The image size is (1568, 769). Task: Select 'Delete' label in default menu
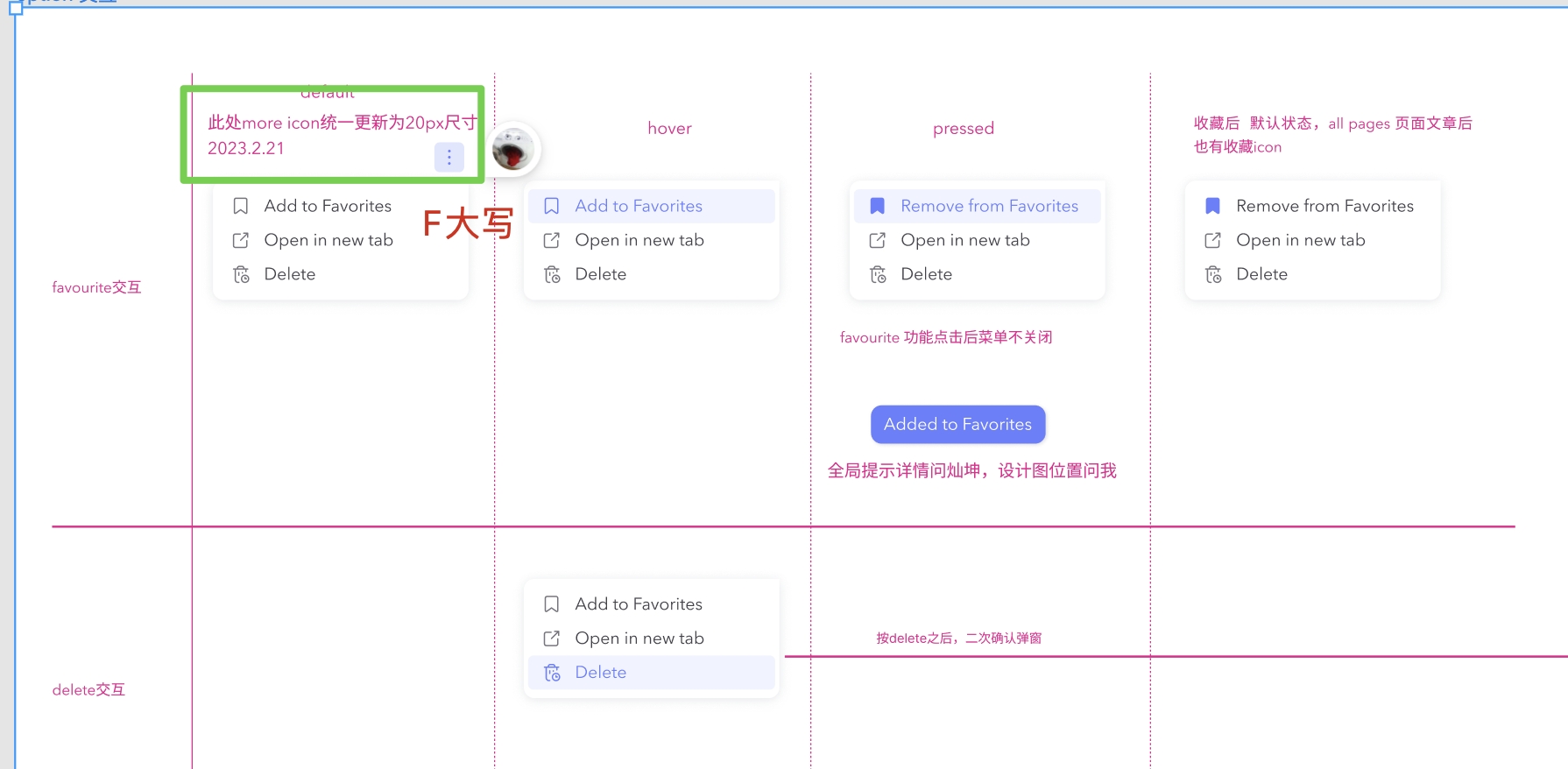click(290, 274)
